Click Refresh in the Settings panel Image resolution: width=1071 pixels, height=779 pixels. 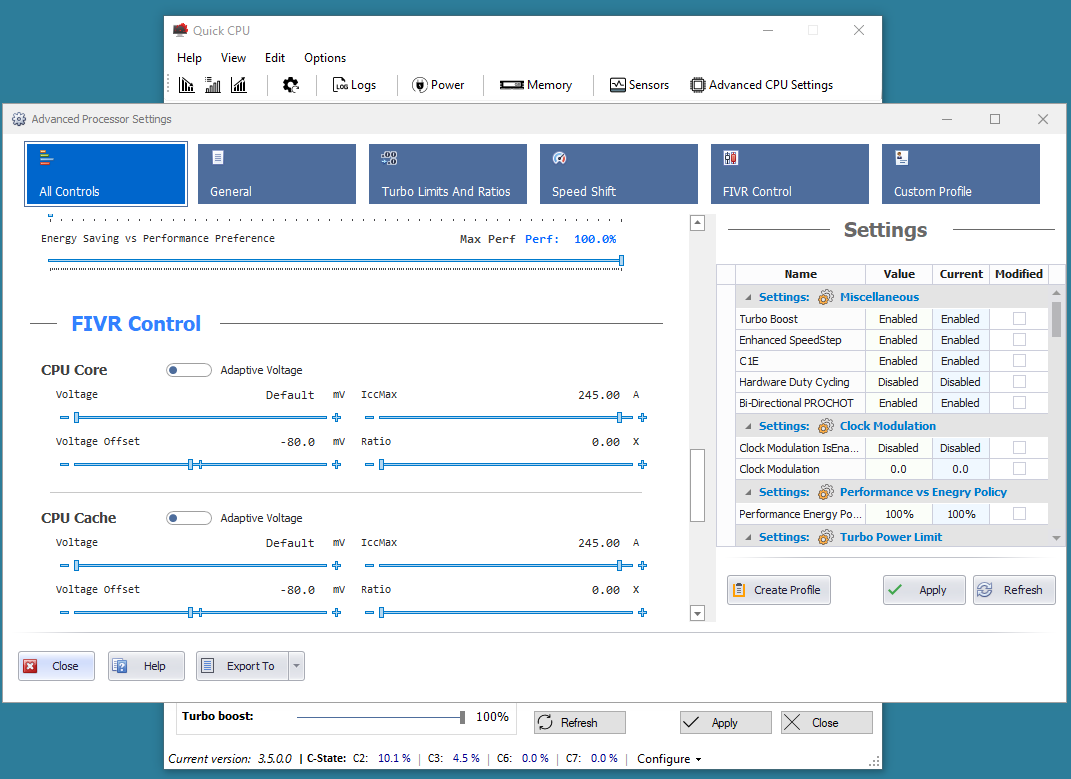click(1014, 590)
